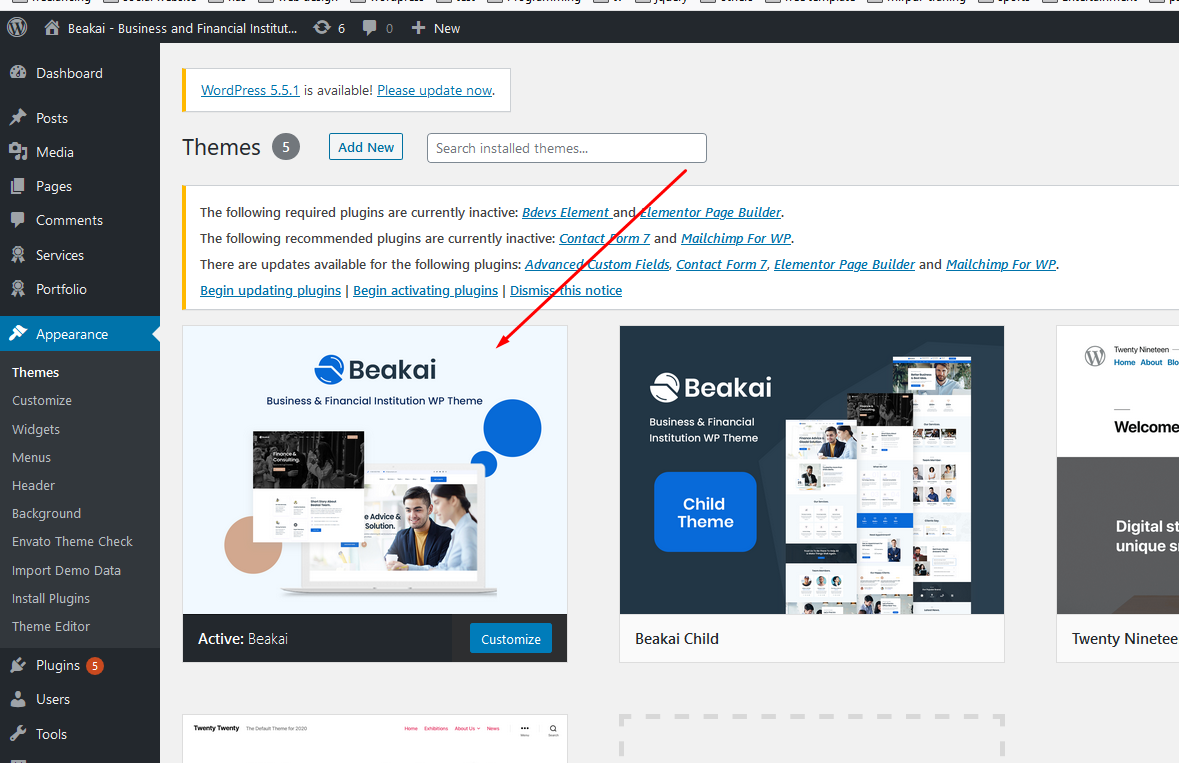Go to Menus under Appearance
Image resolution: width=1179 pixels, height=763 pixels.
[x=32, y=457]
